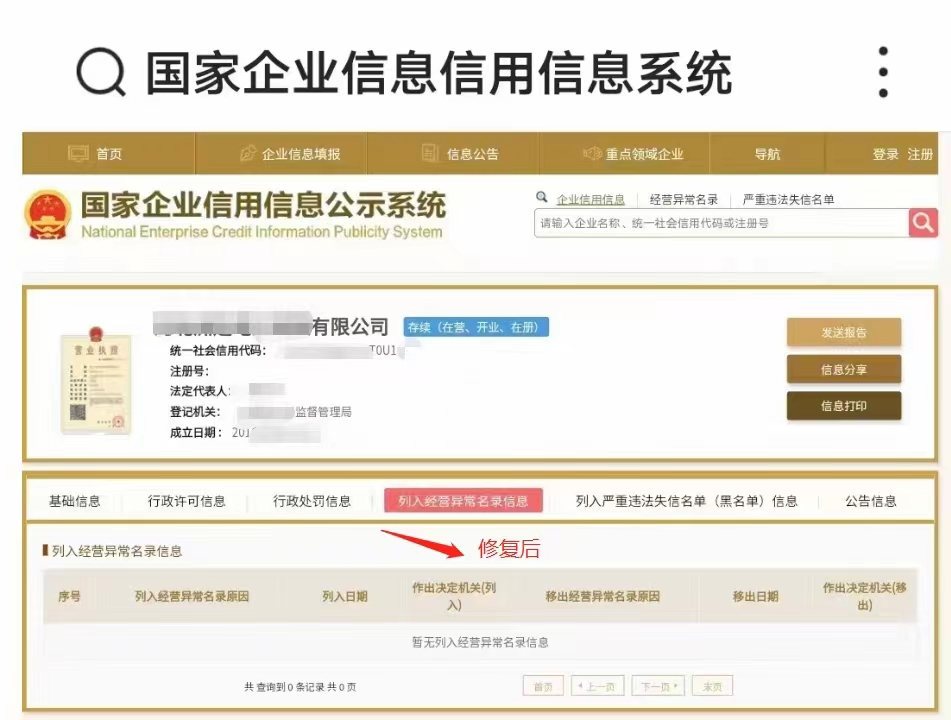Click the 首页 pagination button
Viewport: 951px width, 720px height.
coord(543,686)
